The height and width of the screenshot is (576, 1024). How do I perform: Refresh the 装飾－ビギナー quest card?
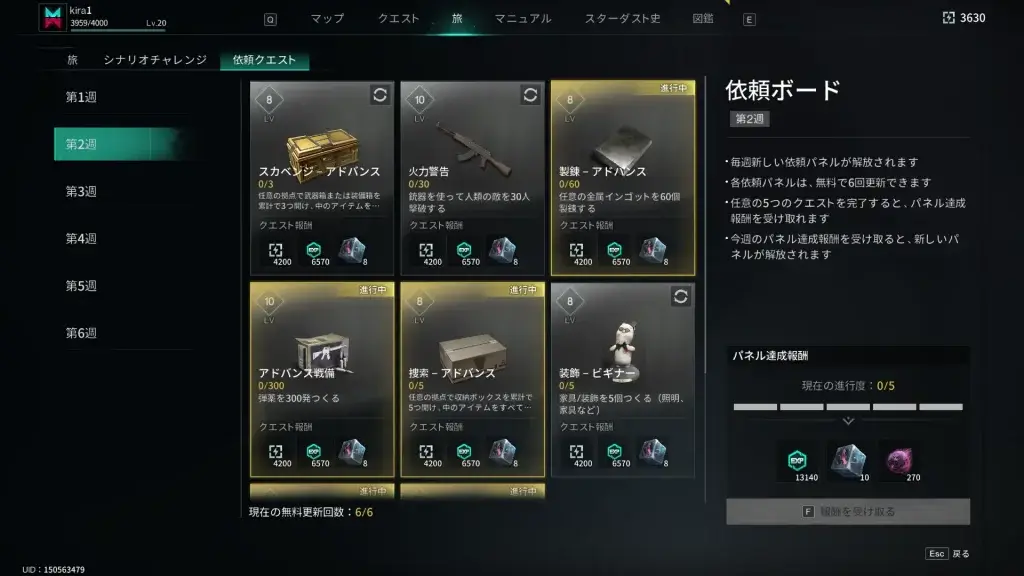click(x=680, y=297)
